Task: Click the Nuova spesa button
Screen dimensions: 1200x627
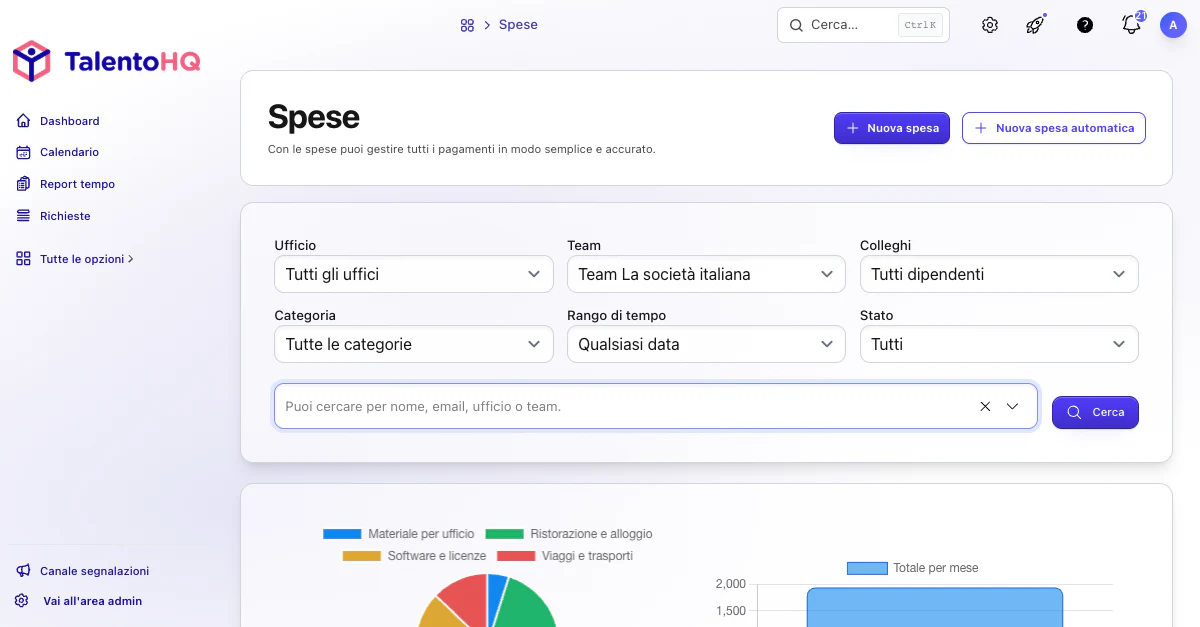Action: point(892,128)
